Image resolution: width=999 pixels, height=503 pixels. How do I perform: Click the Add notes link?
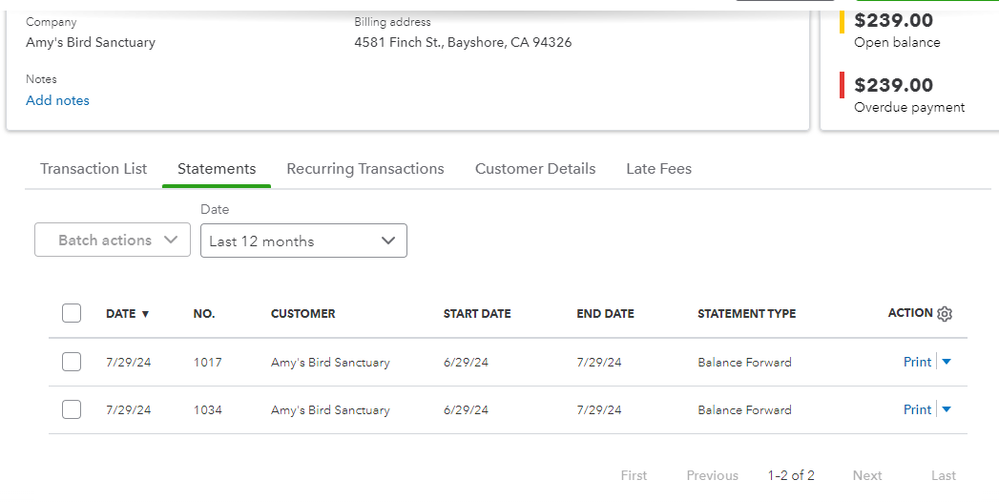57,101
